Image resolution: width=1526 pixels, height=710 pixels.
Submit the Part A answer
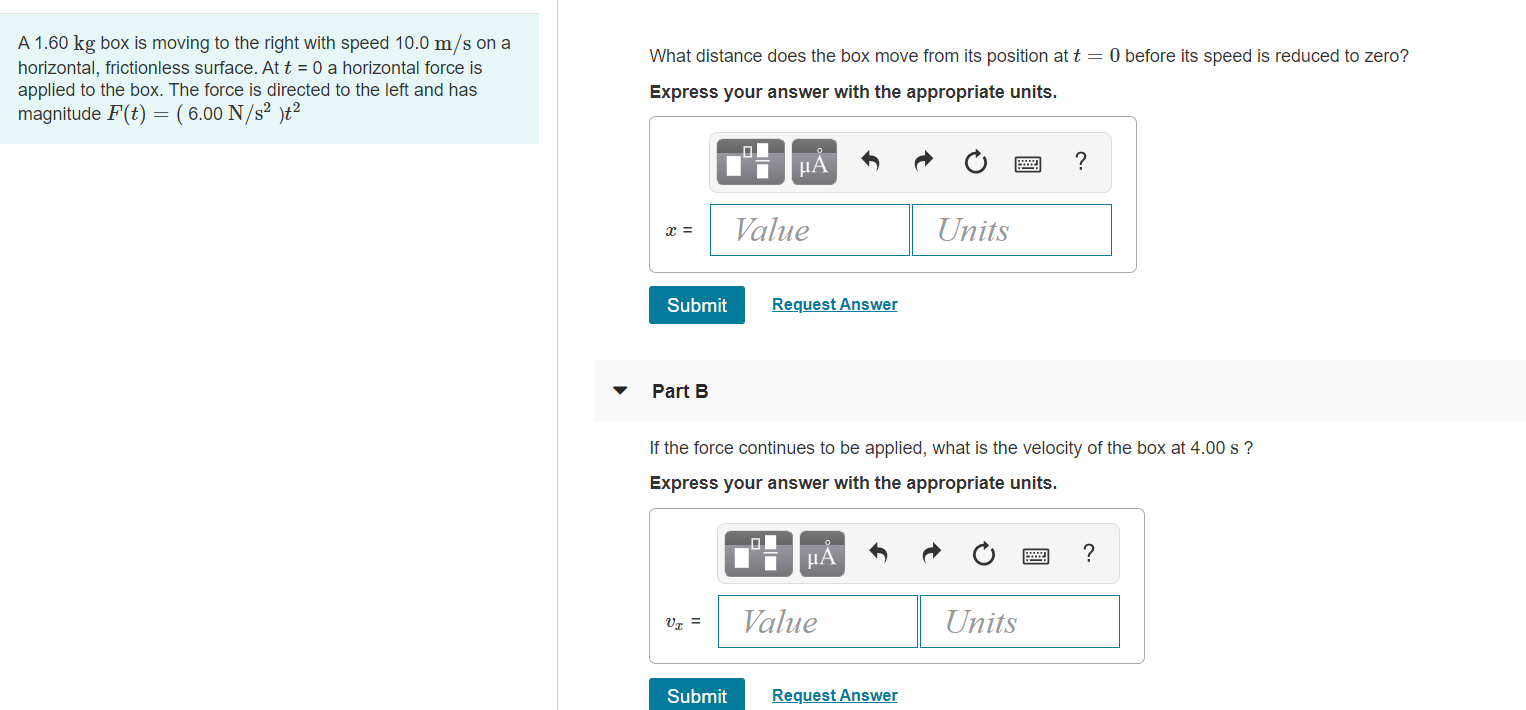[696, 304]
